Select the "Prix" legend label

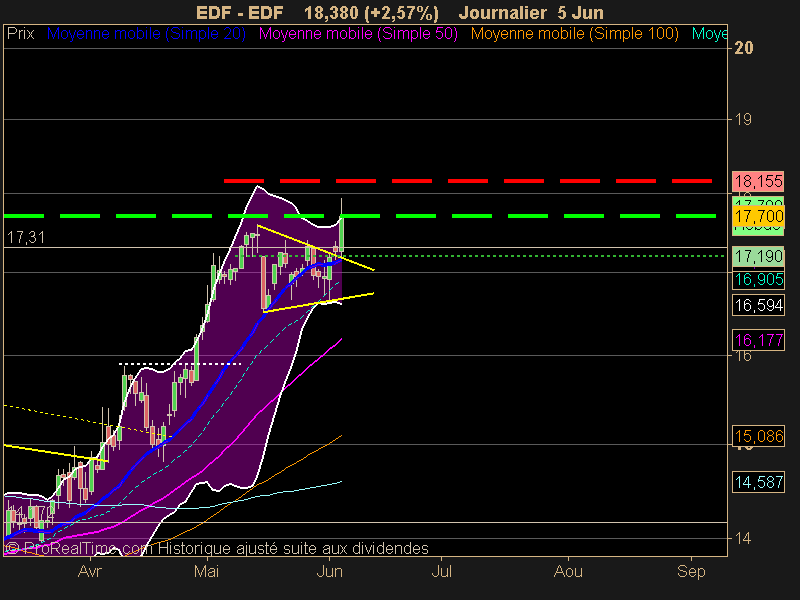[20, 34]
